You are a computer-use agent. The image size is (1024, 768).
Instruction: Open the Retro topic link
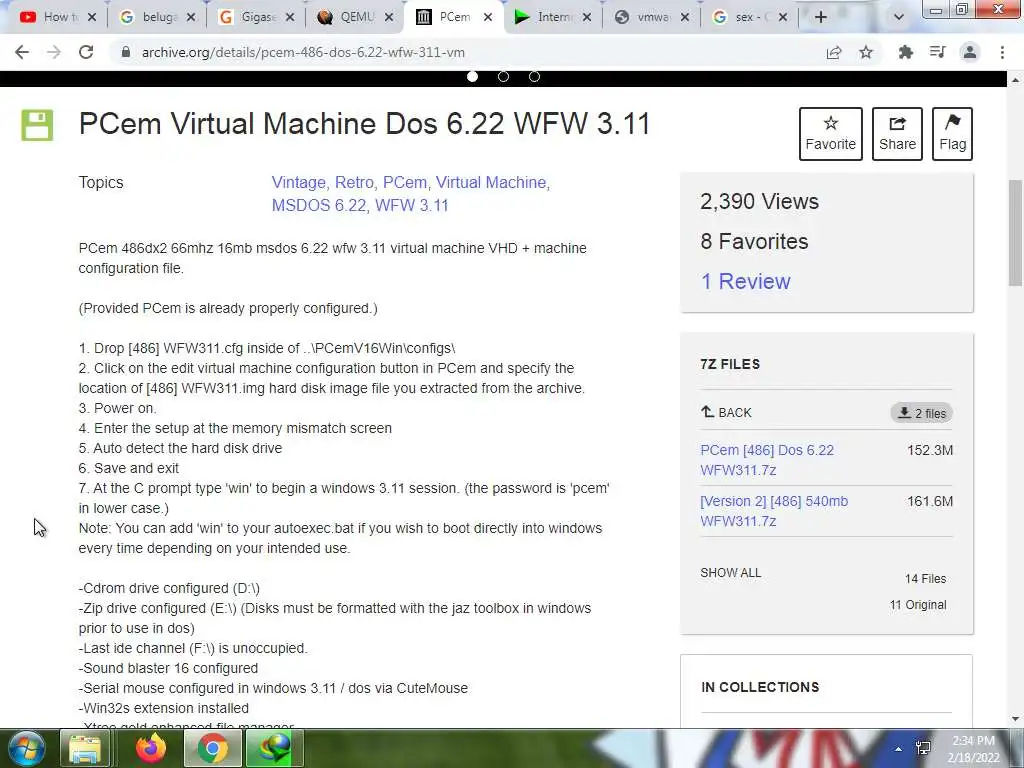[x=354, y=182]
